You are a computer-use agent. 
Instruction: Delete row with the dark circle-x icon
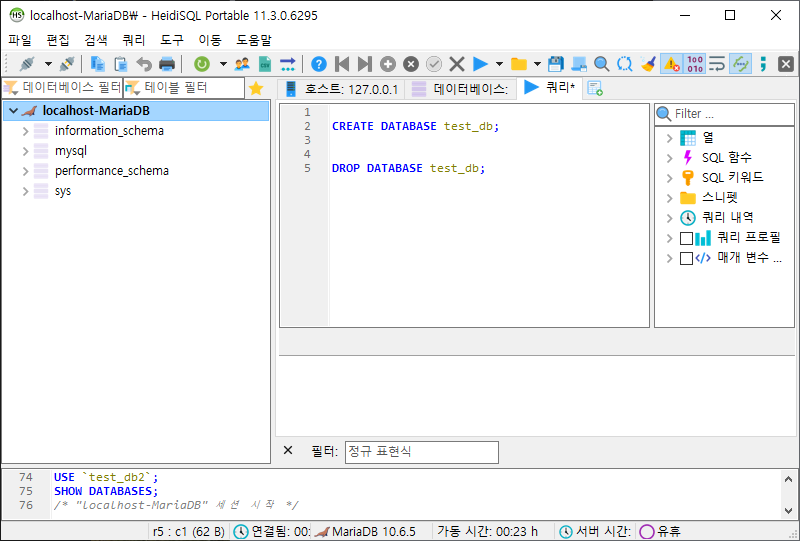pyautogui.click(x=411, y=64)
